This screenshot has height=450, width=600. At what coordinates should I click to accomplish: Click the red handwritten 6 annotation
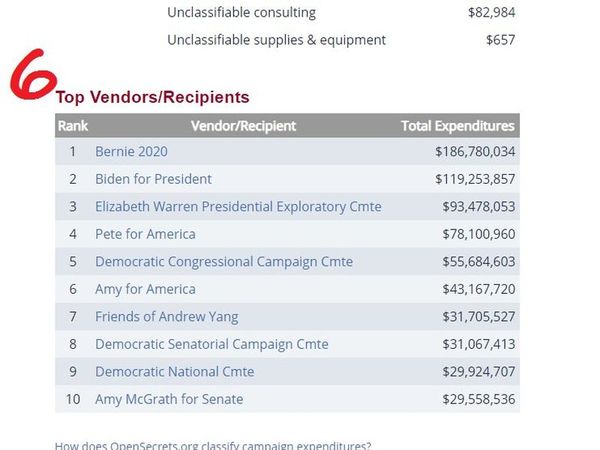[30, 81]
